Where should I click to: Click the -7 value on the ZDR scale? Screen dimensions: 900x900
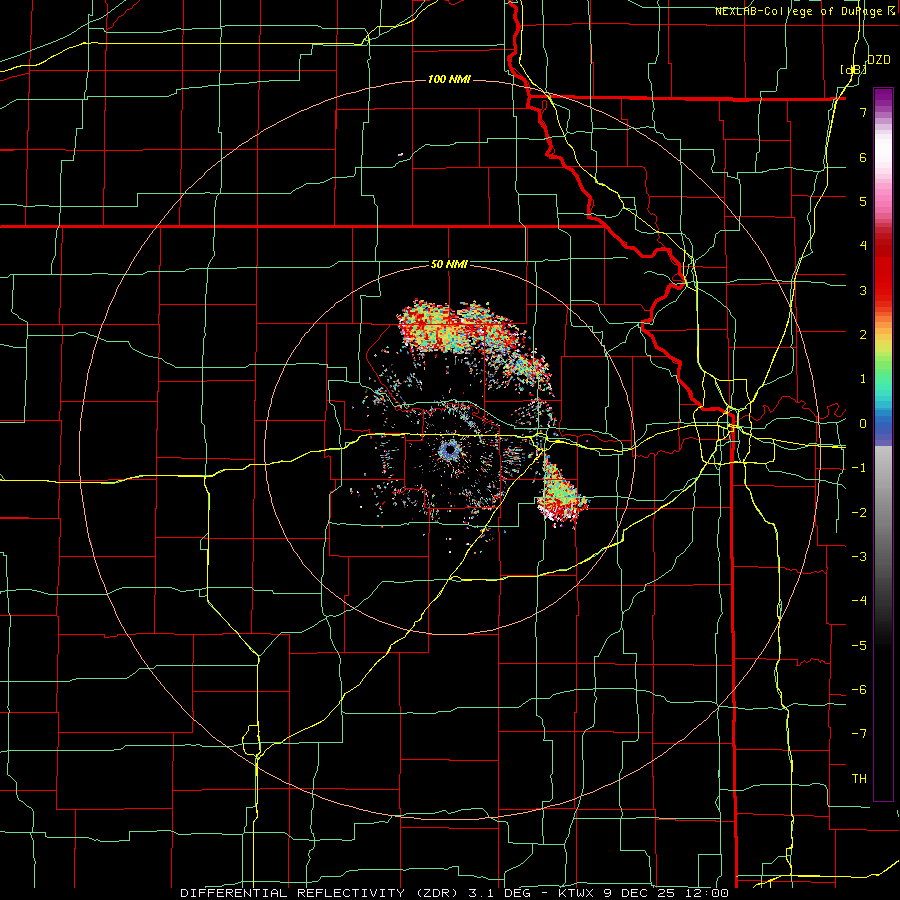859,734
